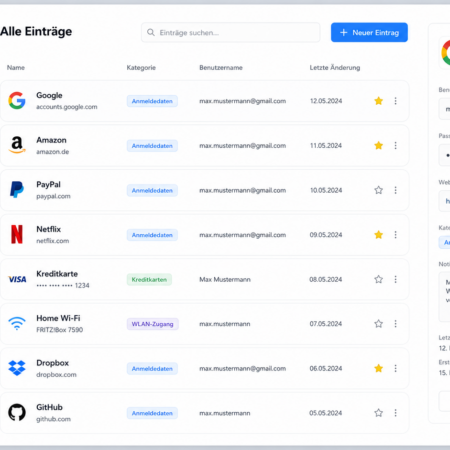Click the date 09.05.2024

click(326, 235)
